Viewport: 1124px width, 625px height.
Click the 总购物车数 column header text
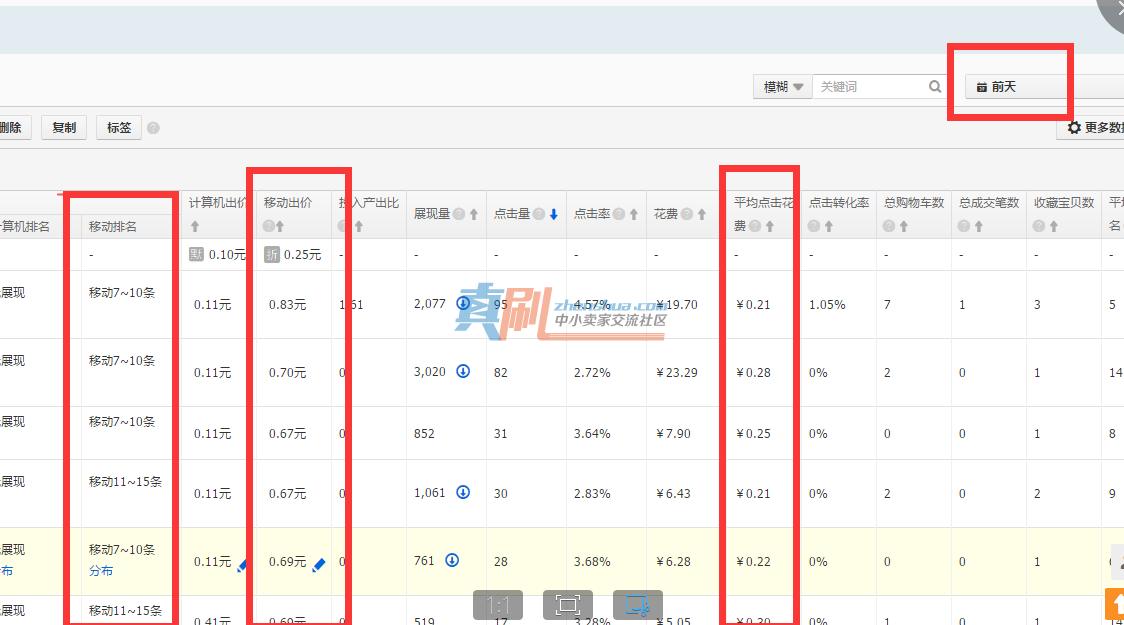(914, 203)
